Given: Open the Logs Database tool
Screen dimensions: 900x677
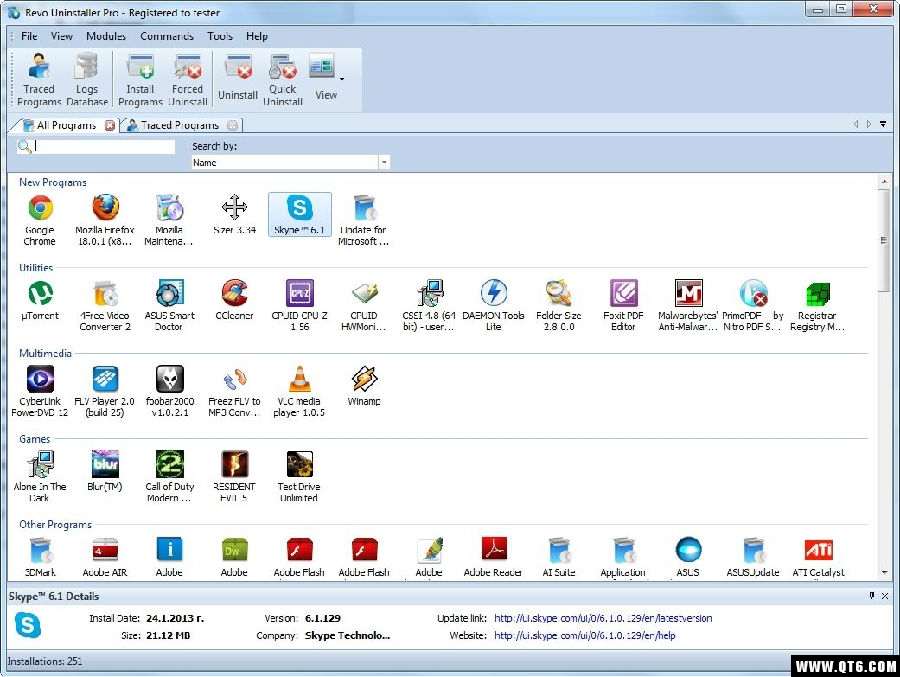Looking at the screenshot, I should [87, 79].
